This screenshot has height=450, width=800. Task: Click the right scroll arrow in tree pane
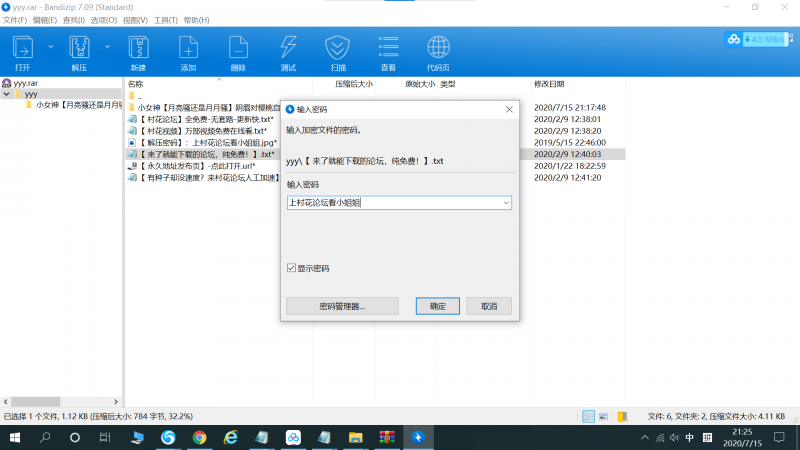point(116,402)
